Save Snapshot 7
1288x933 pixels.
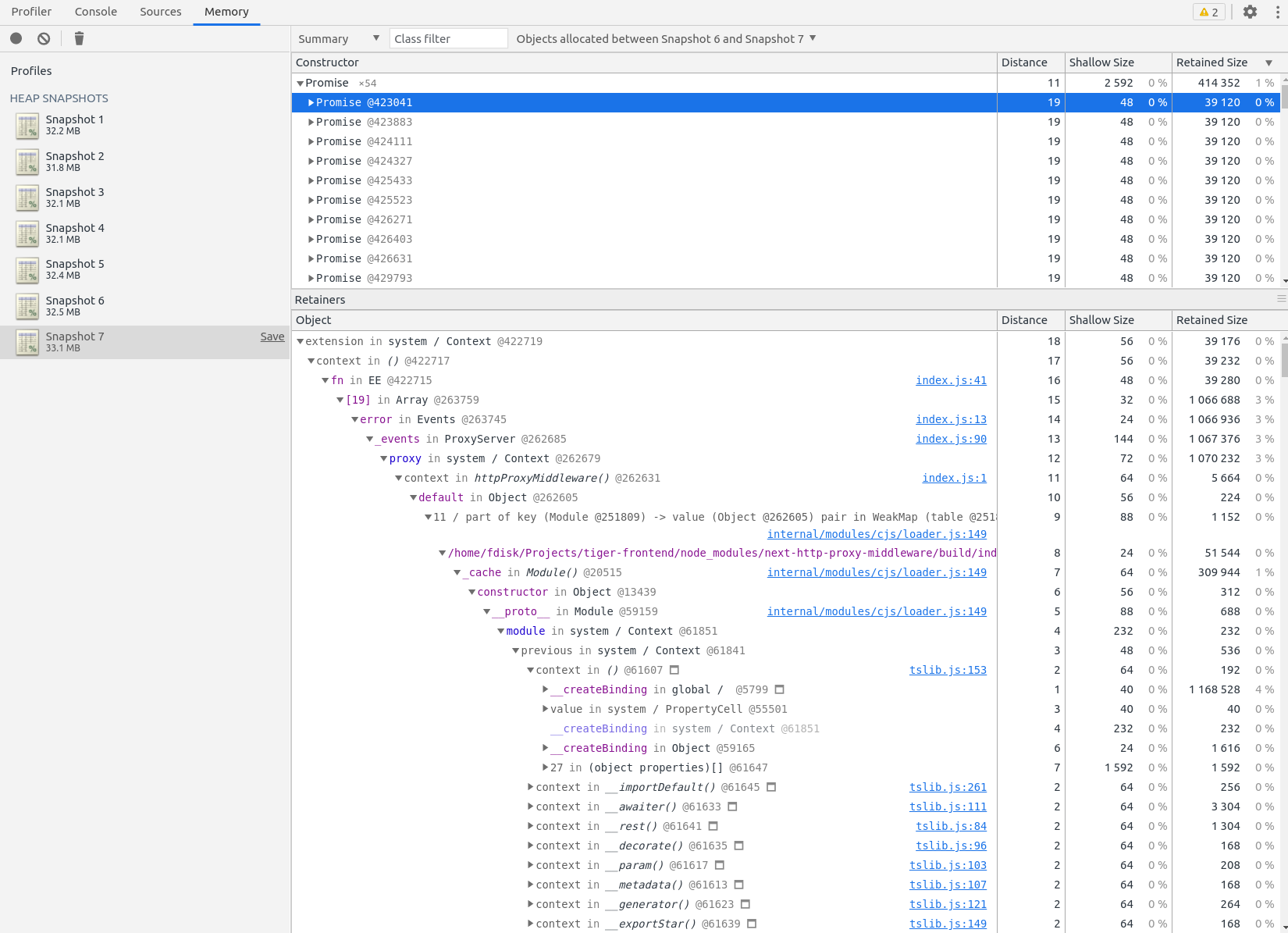272,337
